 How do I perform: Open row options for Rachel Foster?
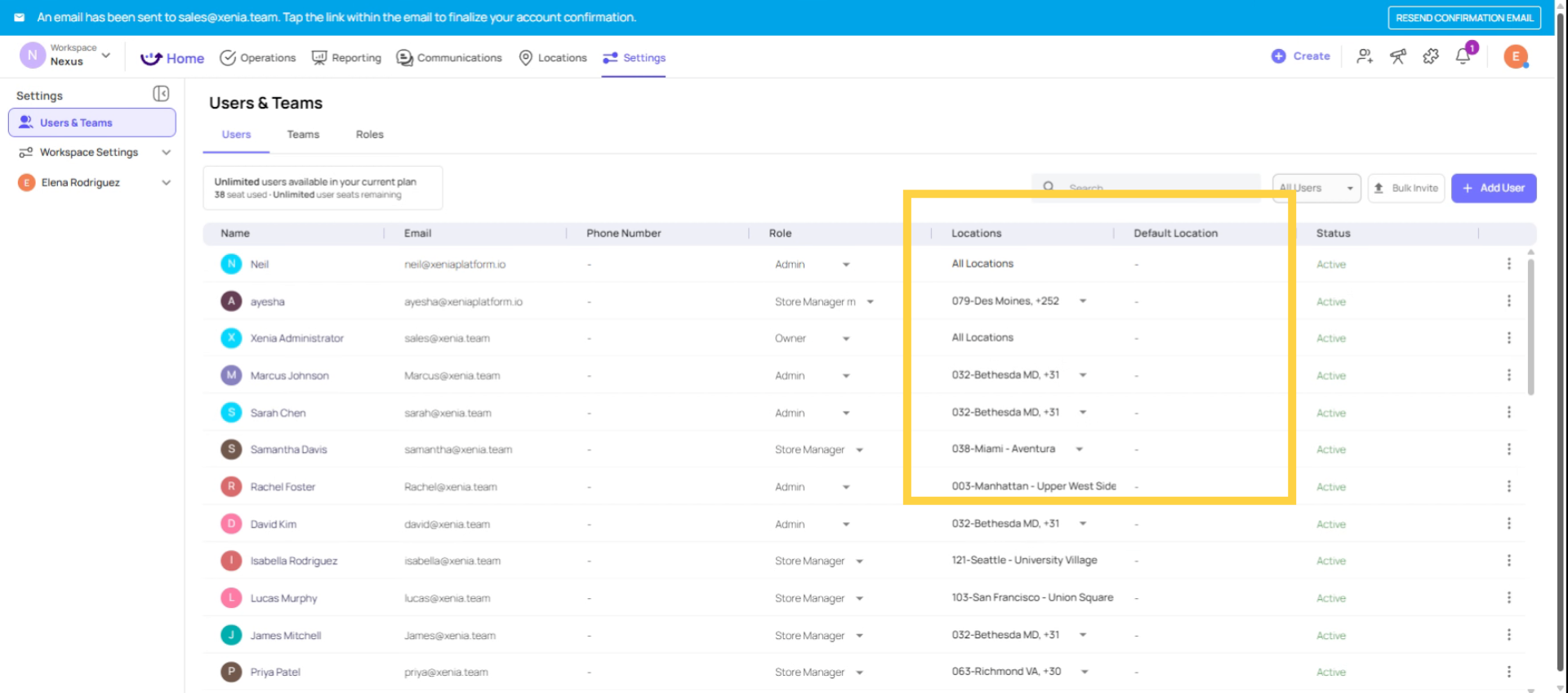(1508, 486)
